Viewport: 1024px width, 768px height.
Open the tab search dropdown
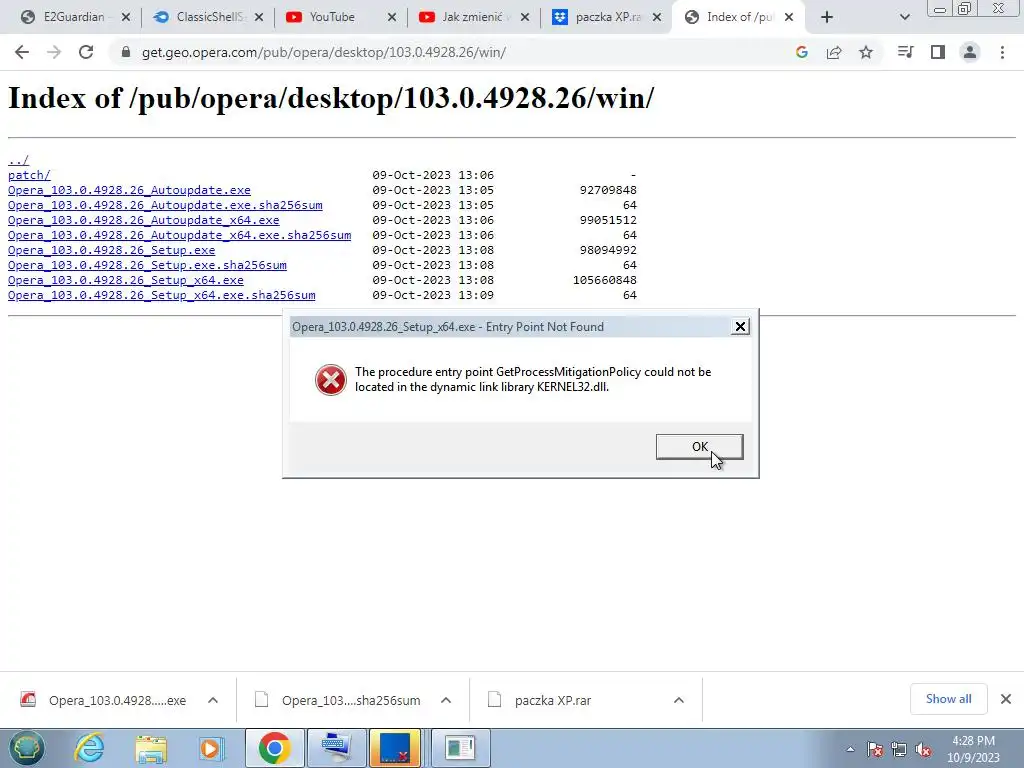[x=904, y=18]
